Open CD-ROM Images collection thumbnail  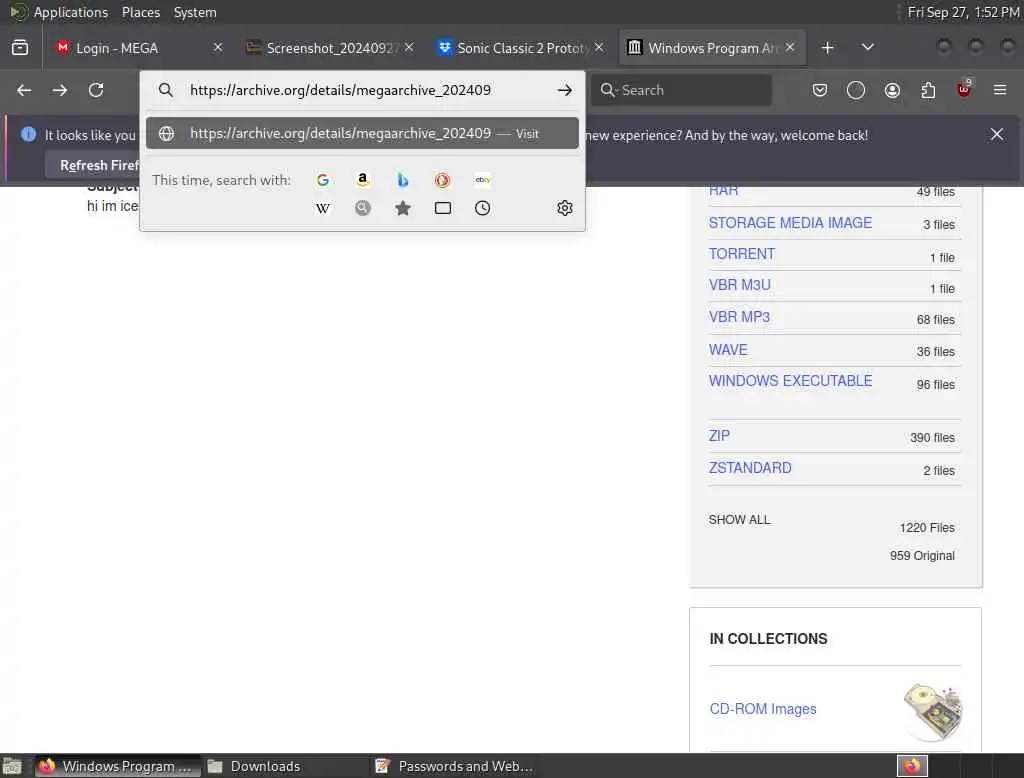pyautogui.click(x=934, y=711)
